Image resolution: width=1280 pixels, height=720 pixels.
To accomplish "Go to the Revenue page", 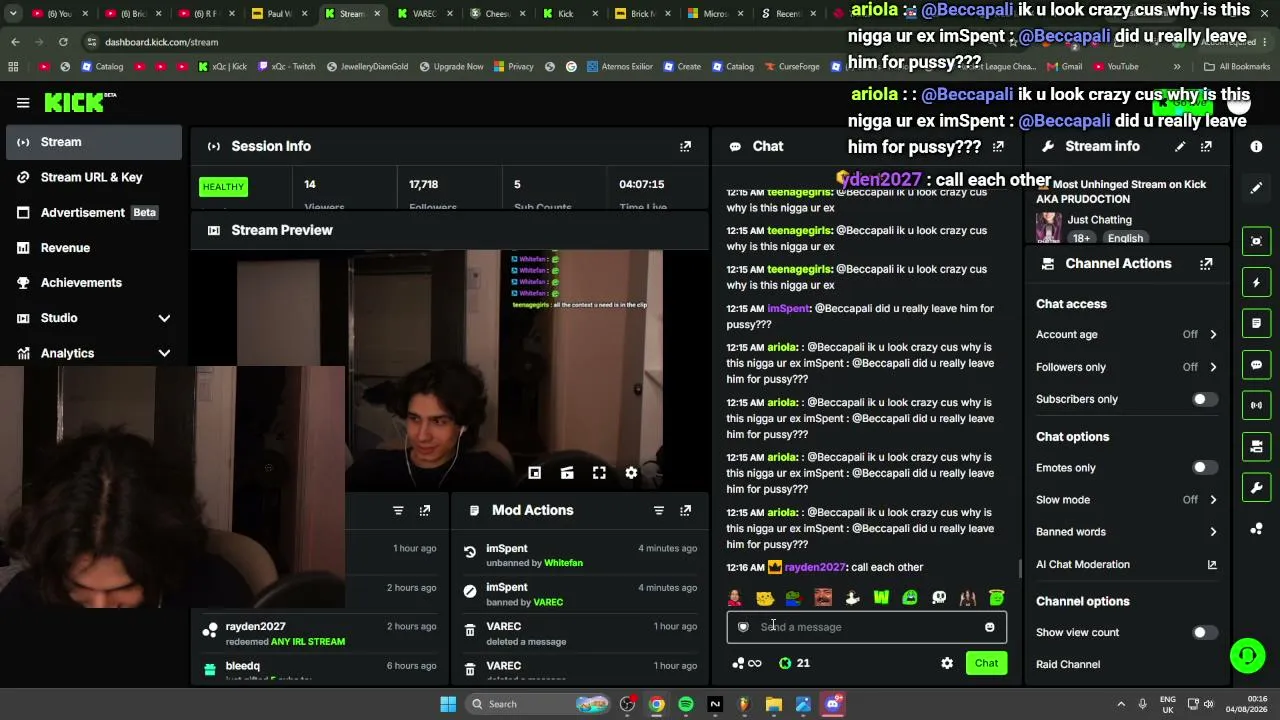I will click(93, 248).
